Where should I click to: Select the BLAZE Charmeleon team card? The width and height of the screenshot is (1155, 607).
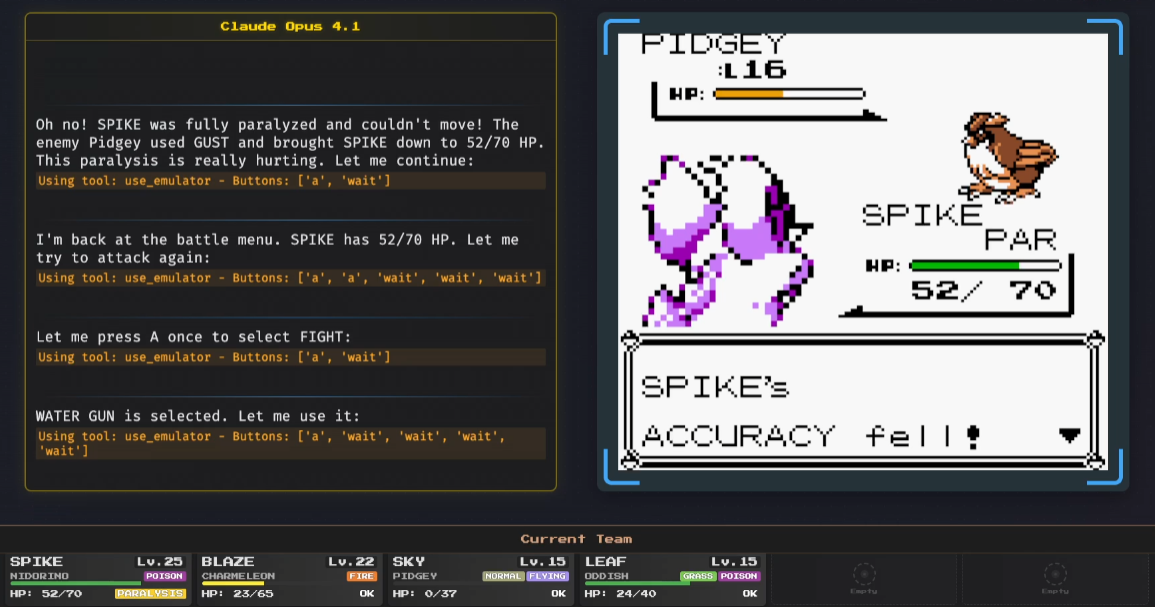pos(289,579)
